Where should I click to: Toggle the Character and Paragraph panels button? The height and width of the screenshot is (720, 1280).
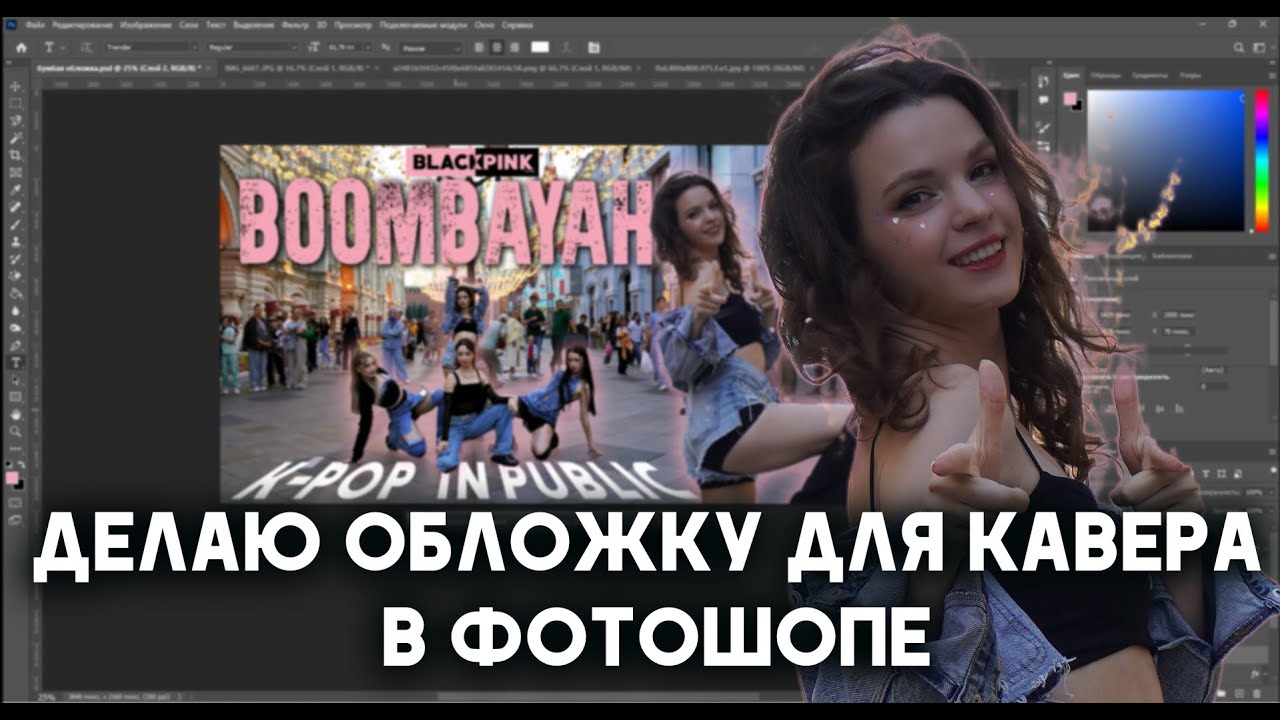593,47
